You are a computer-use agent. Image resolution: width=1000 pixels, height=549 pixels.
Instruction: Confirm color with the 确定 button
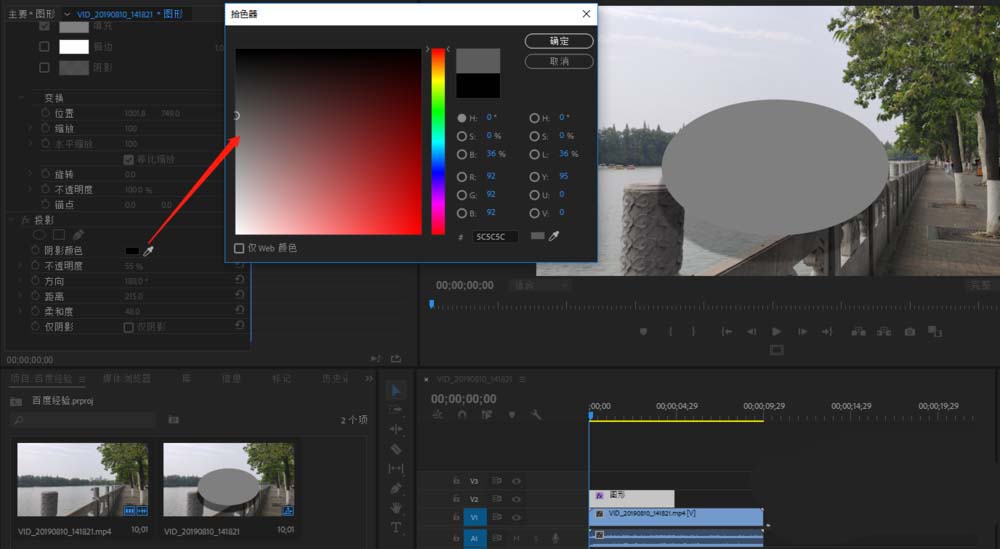pos(559,41)
